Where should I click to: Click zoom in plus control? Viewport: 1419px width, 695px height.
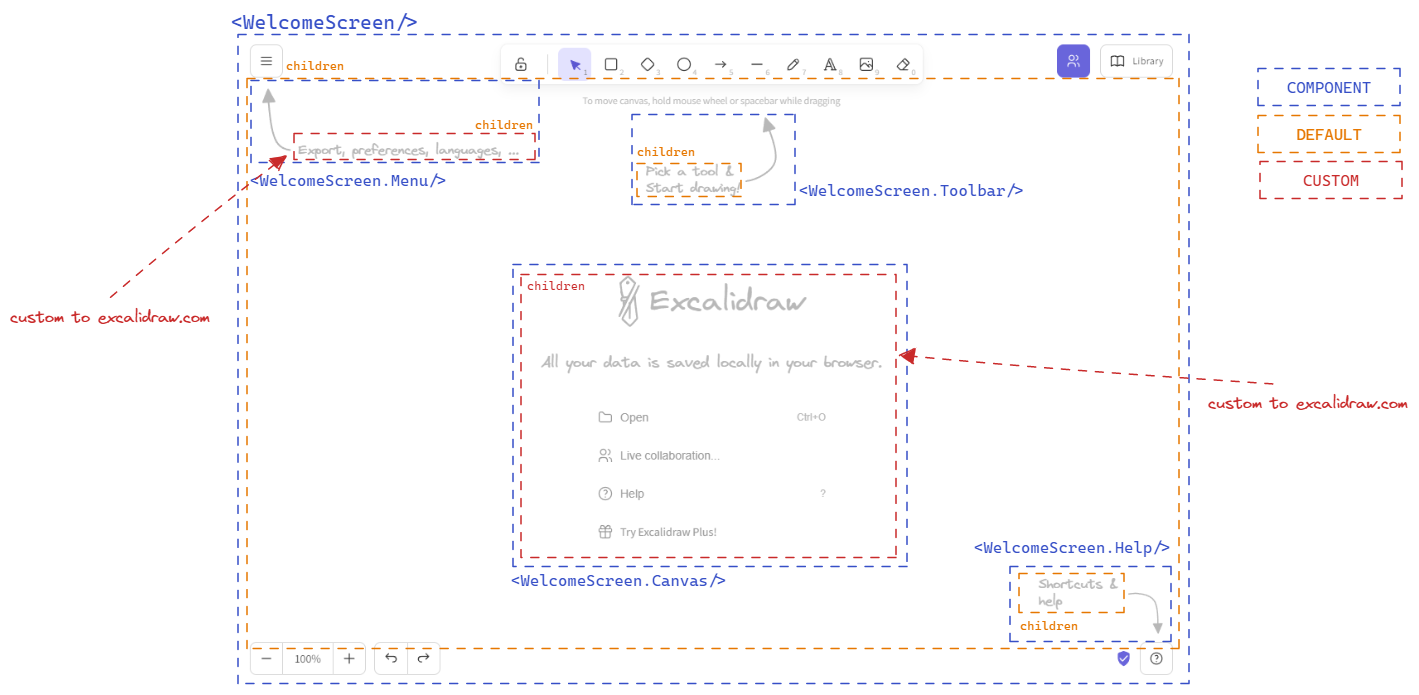point(348,658)
